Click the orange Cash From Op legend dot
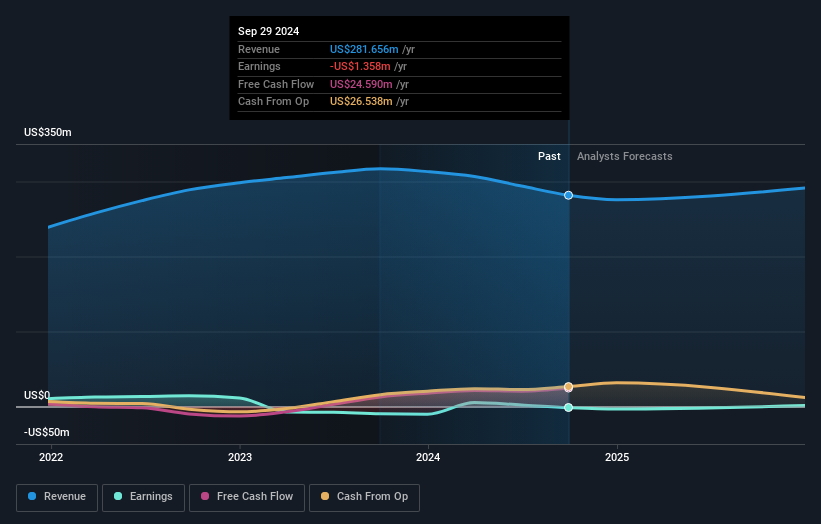Screen dimensions: 821x524 point(325,496)
